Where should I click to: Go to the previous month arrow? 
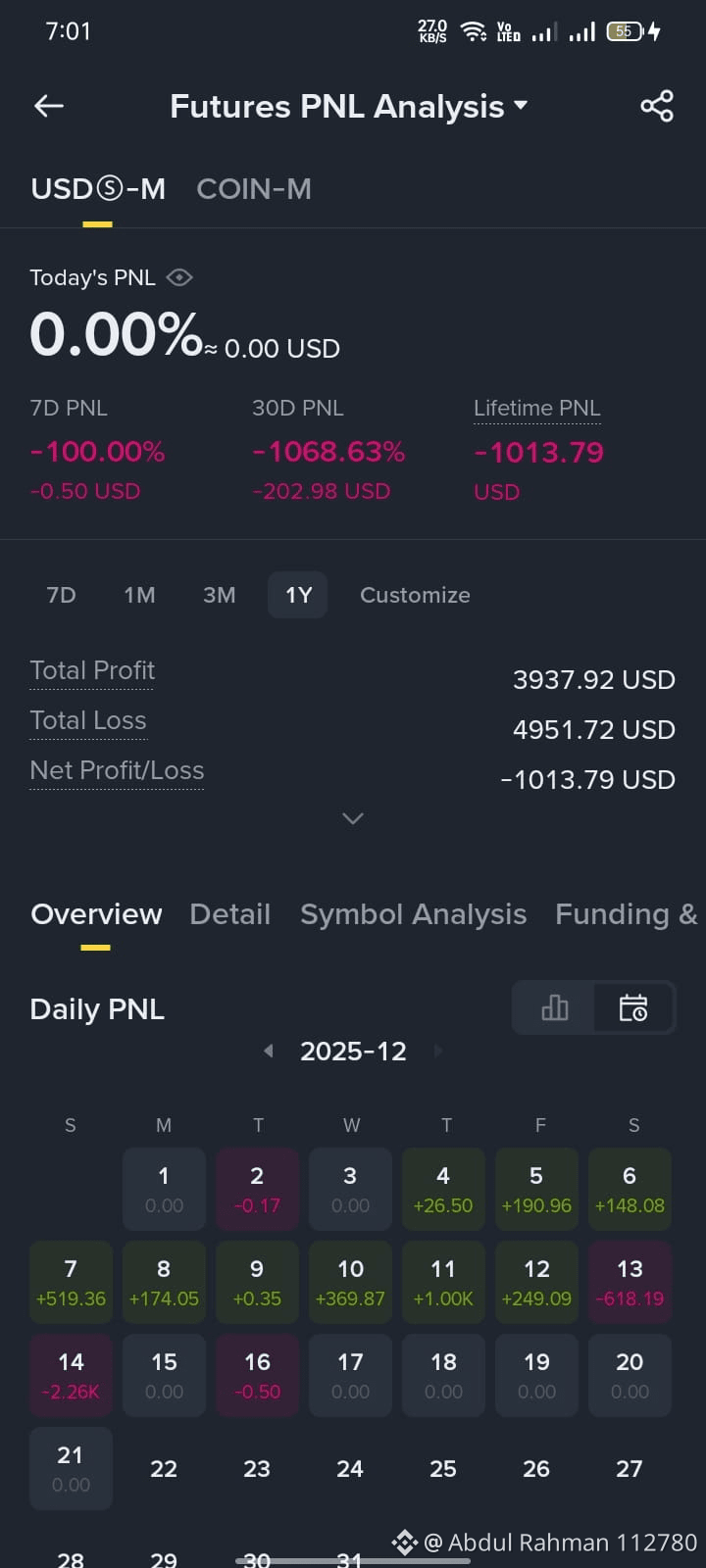268,1051
